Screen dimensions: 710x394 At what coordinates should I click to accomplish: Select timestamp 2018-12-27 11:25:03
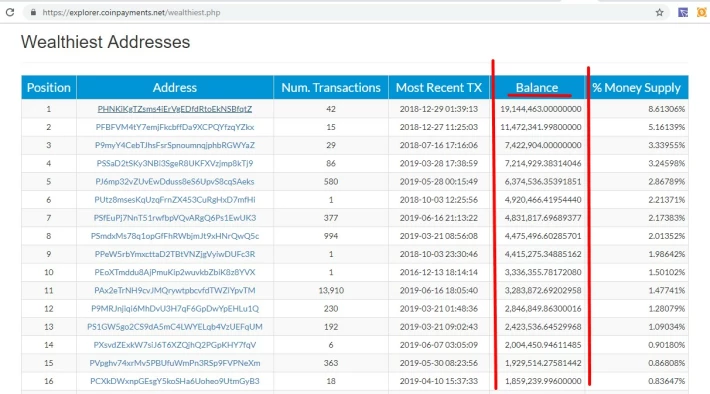(439, 127)
